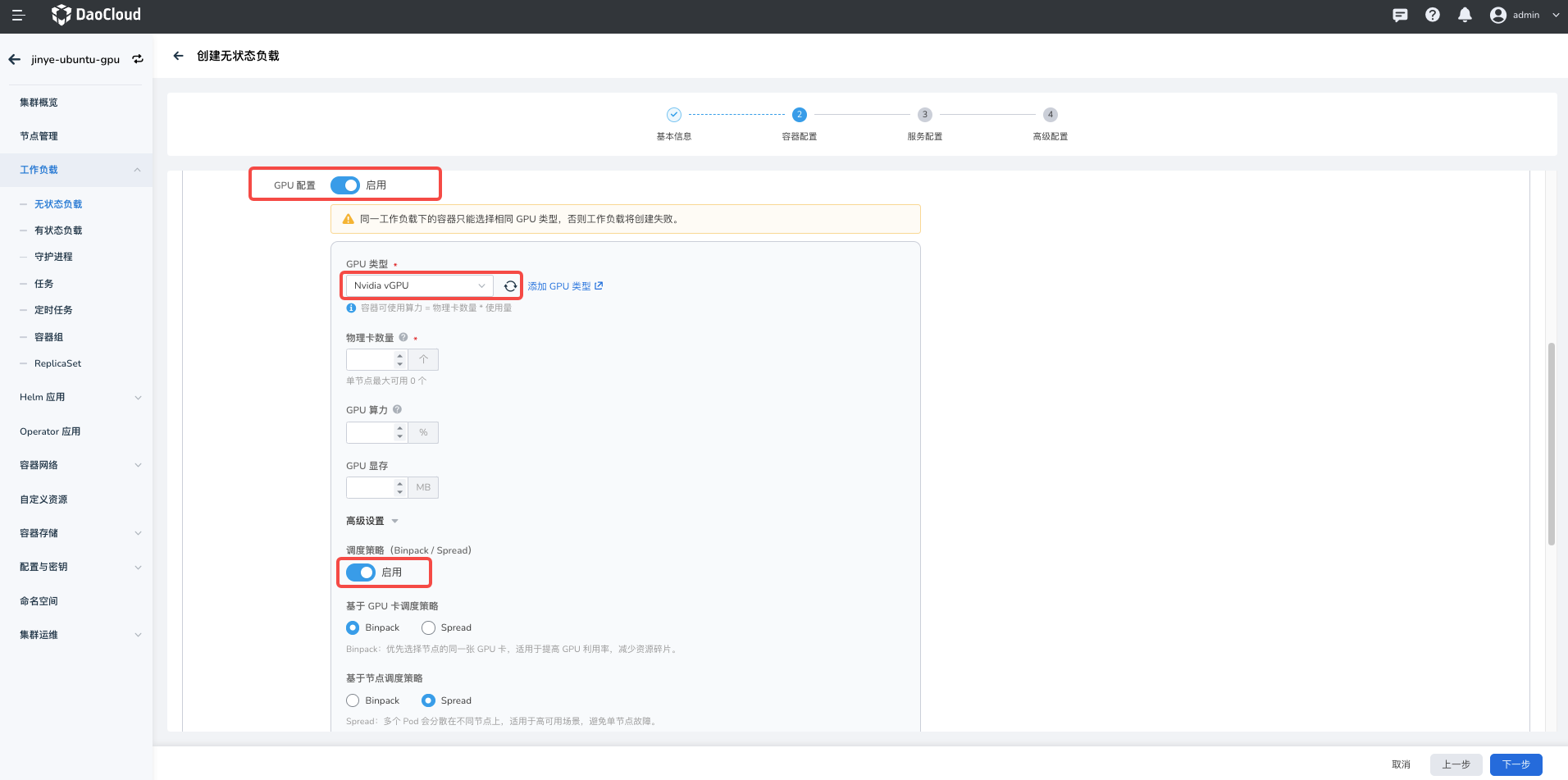Click the cluster switch icon beside jinye-ubuntu-gpu
Viewport: 1568px width, 780px height.
[138, 59]
